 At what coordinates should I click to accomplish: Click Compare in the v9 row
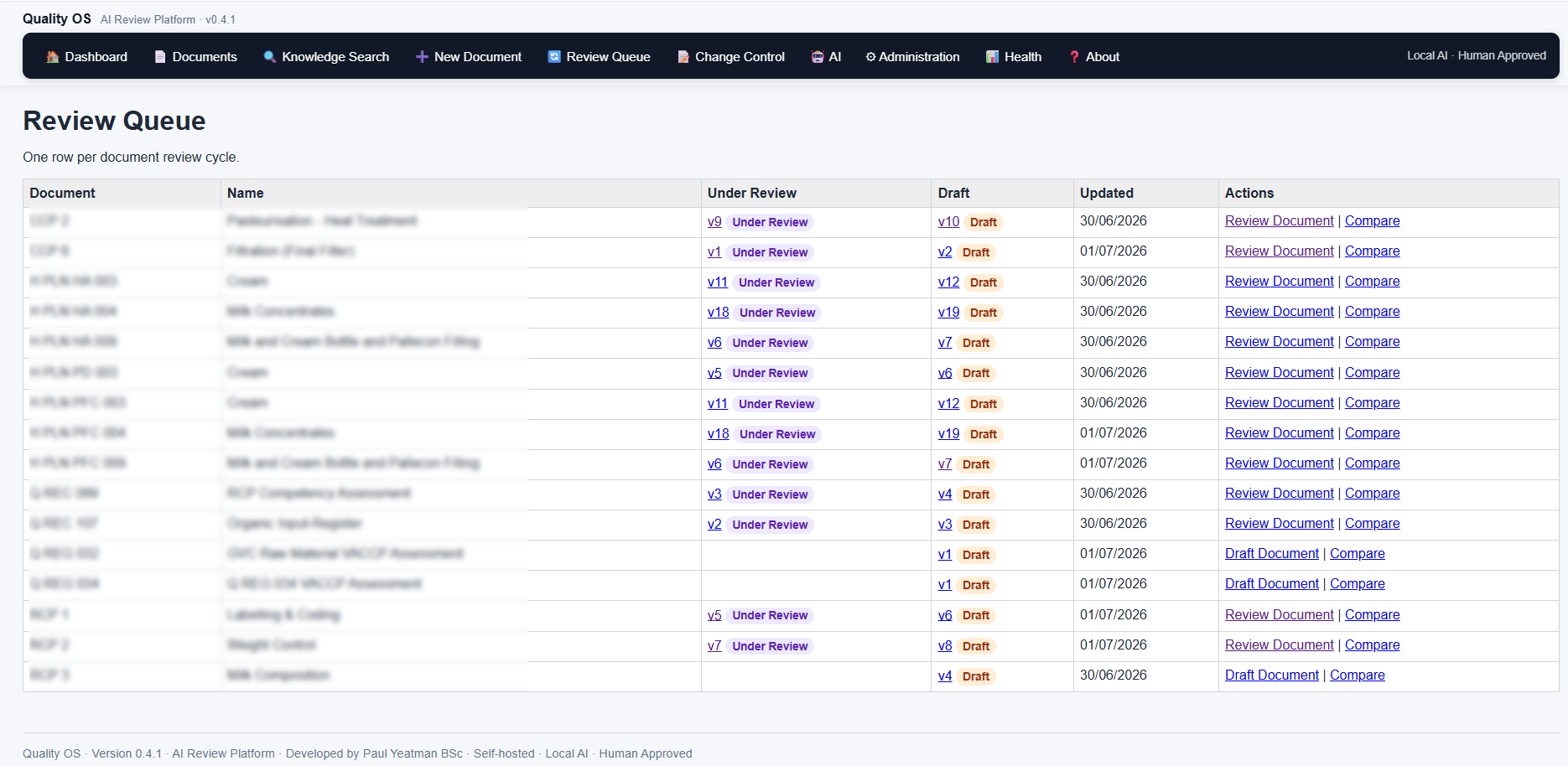(x=1372, y=221)
